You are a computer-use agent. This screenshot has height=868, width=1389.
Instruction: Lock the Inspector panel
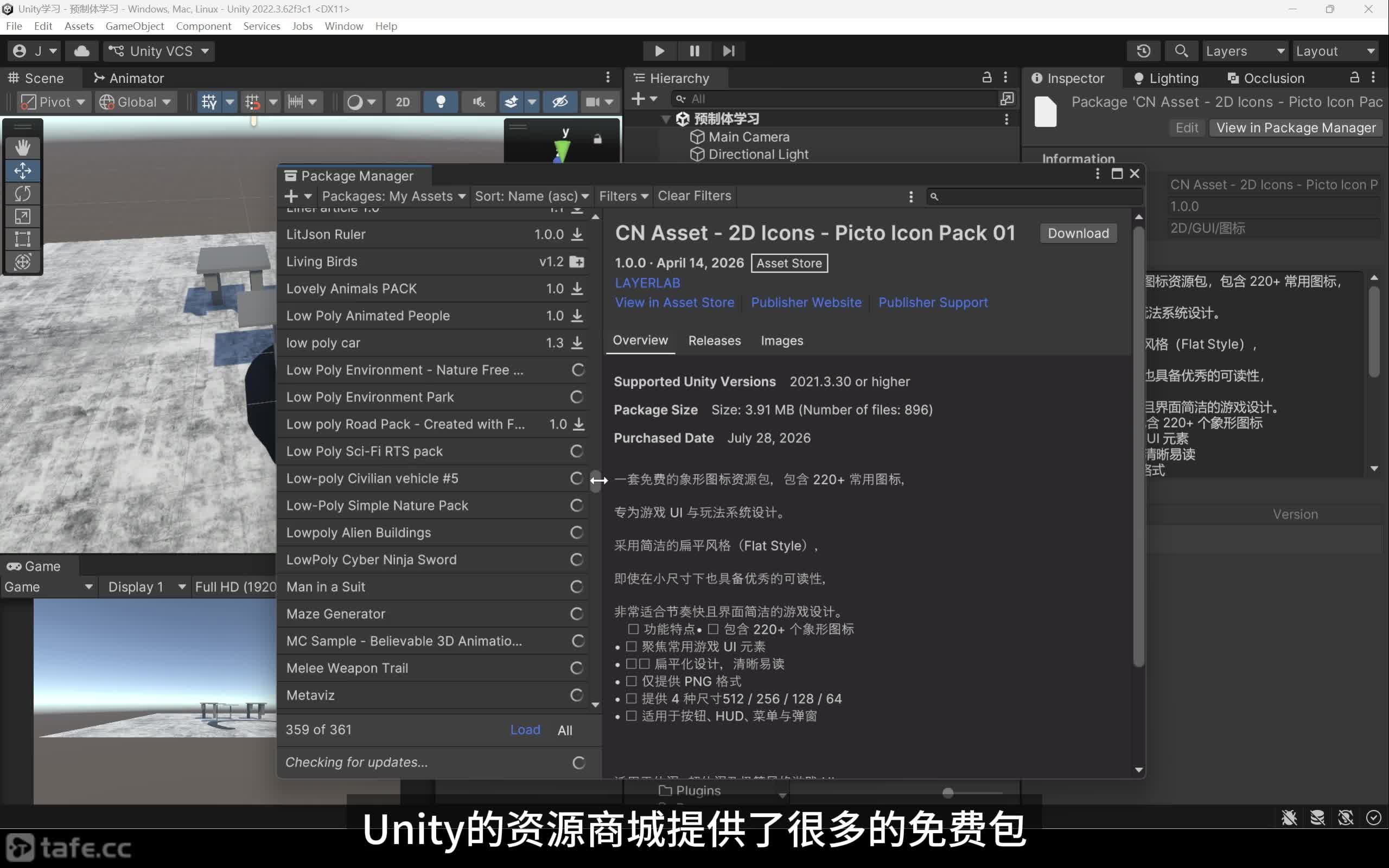click(x=1355, y=78)
